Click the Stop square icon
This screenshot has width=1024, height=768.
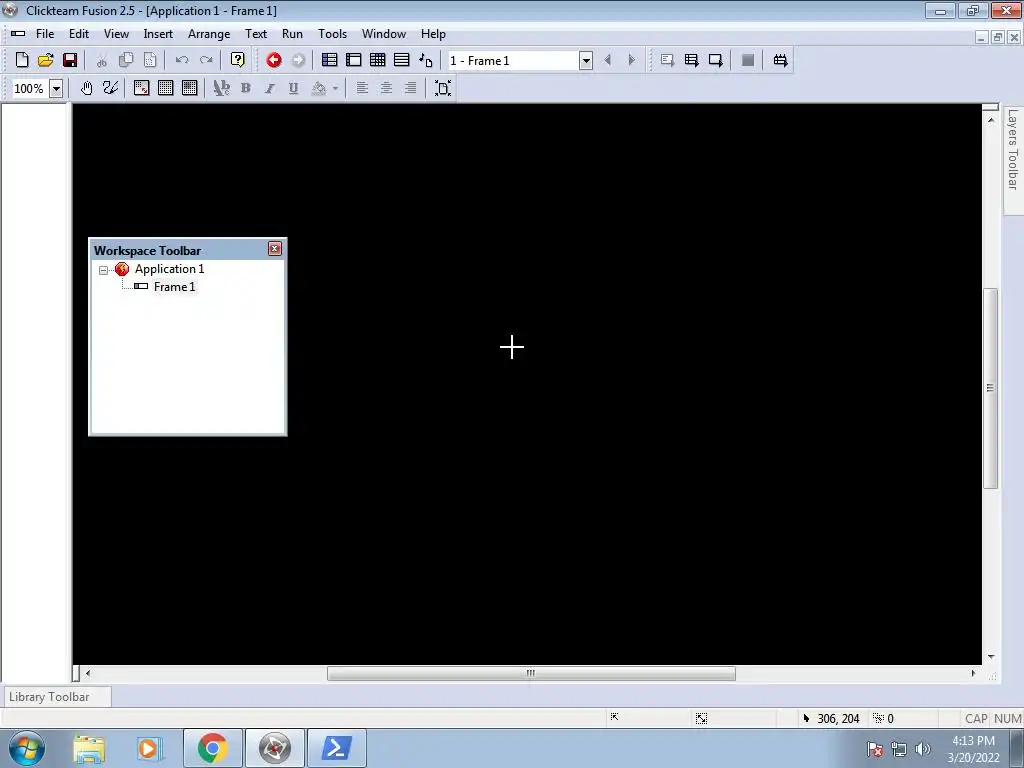pyautogui.click(x=748, y=60)
